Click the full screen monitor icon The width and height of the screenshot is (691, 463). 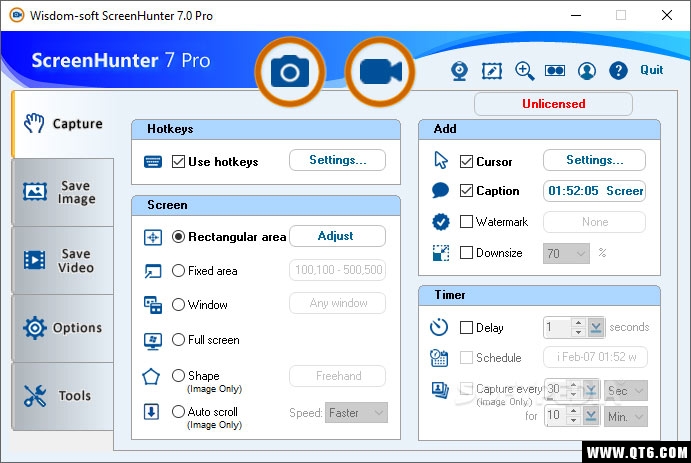tap(153, 341)
